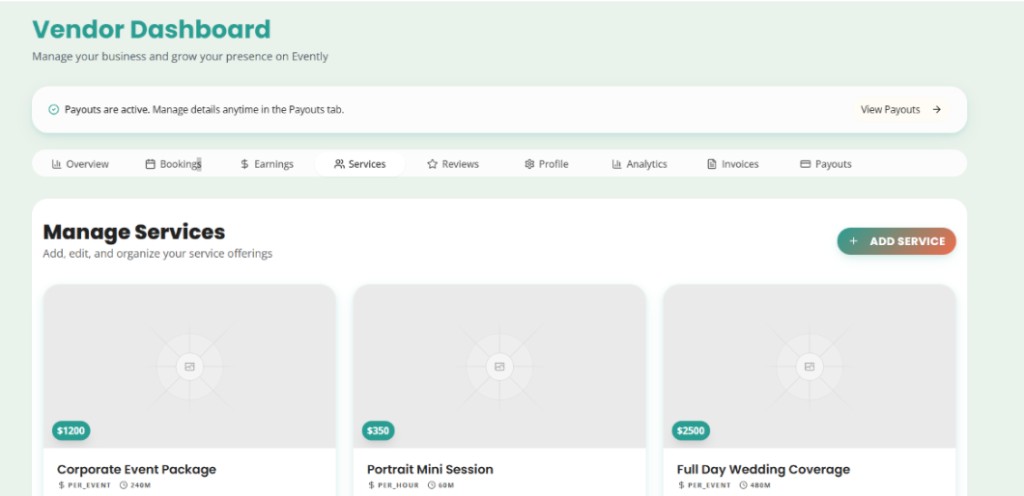Click 'Add, edit, and organize your service offerings'

pyautogui.click(x=157, y=254)
